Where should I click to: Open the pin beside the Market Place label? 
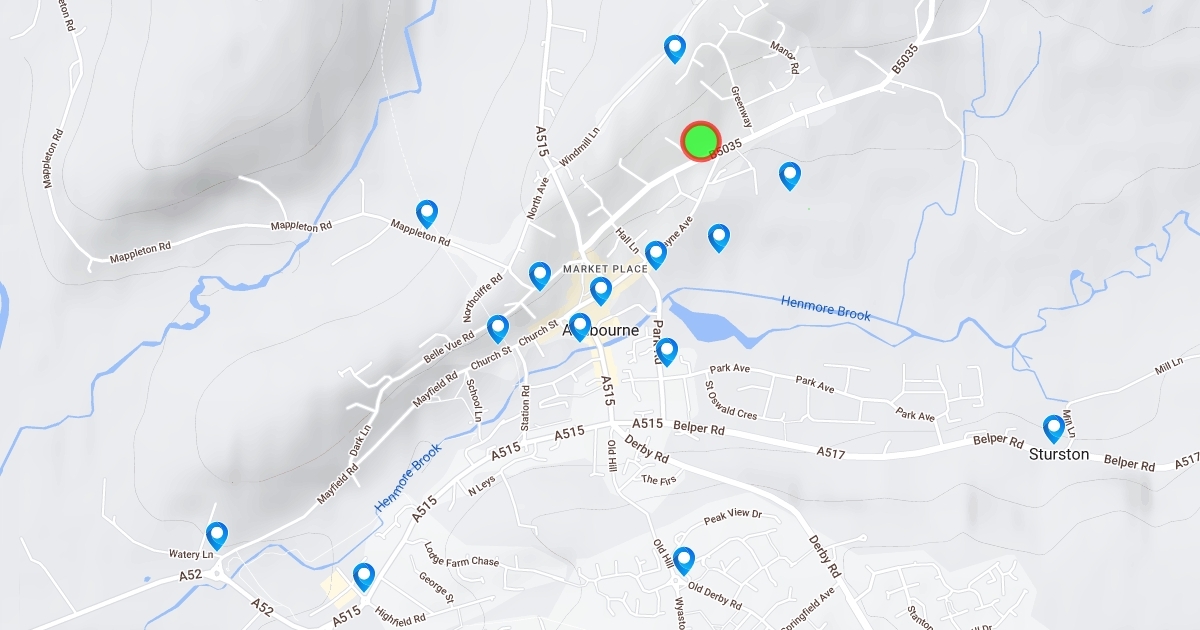point(601,291)
